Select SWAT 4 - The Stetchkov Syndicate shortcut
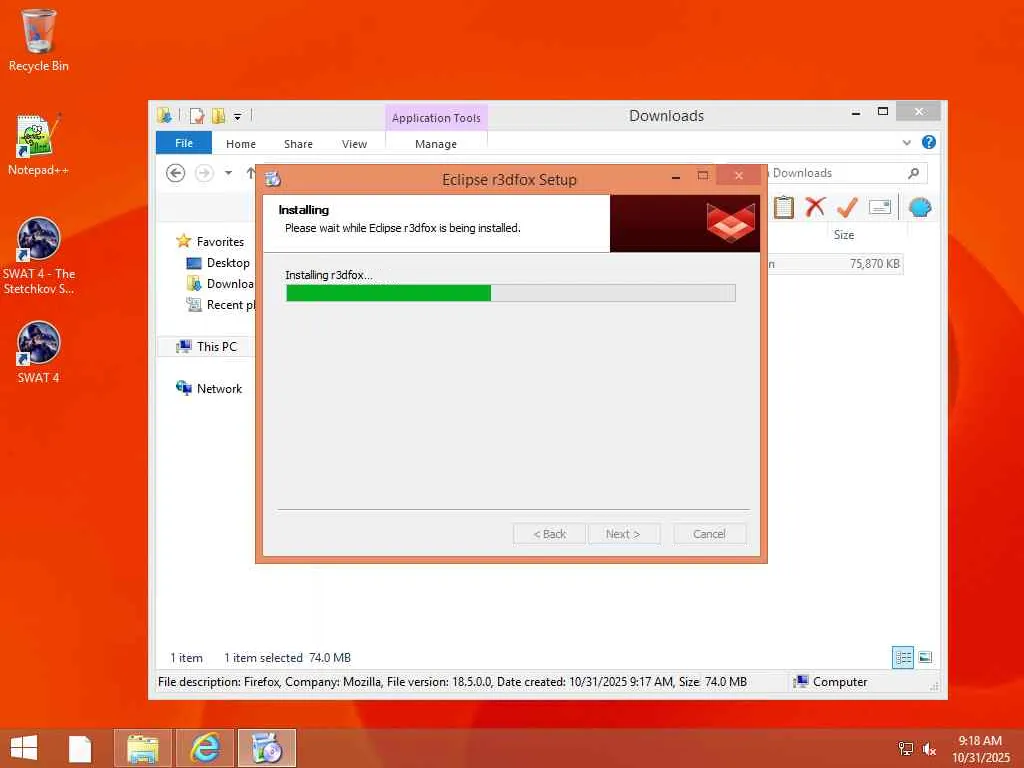This screenshot has height=768, width=1024. tap(38, 256)
